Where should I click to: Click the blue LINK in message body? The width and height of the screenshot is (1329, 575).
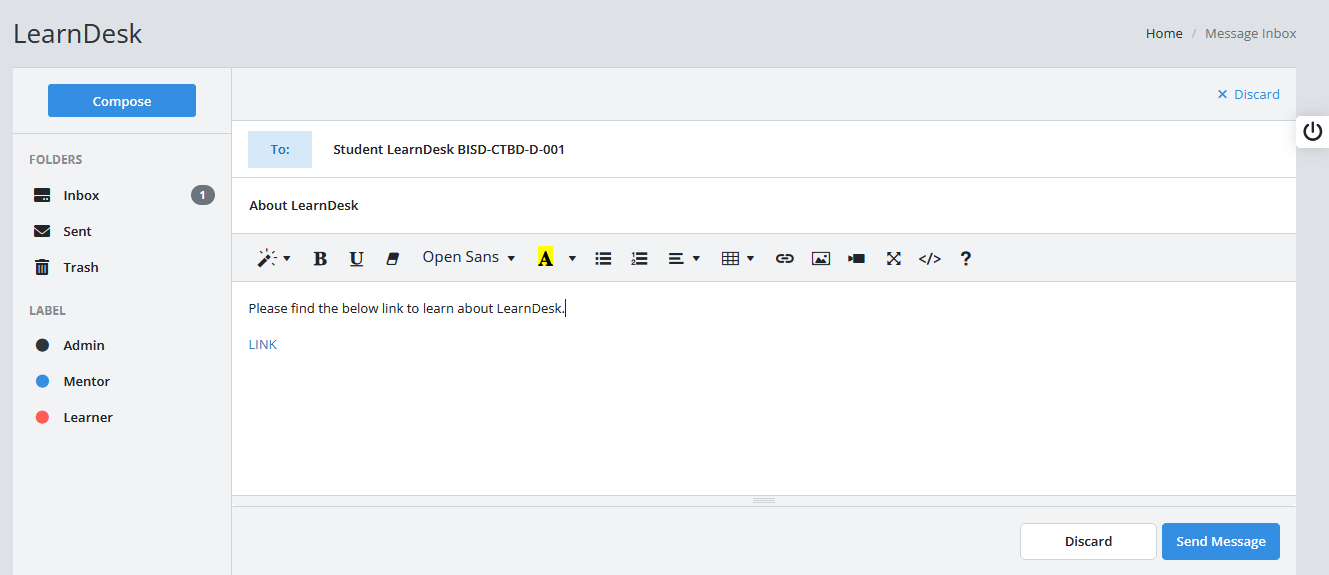(x=263, y=344)
